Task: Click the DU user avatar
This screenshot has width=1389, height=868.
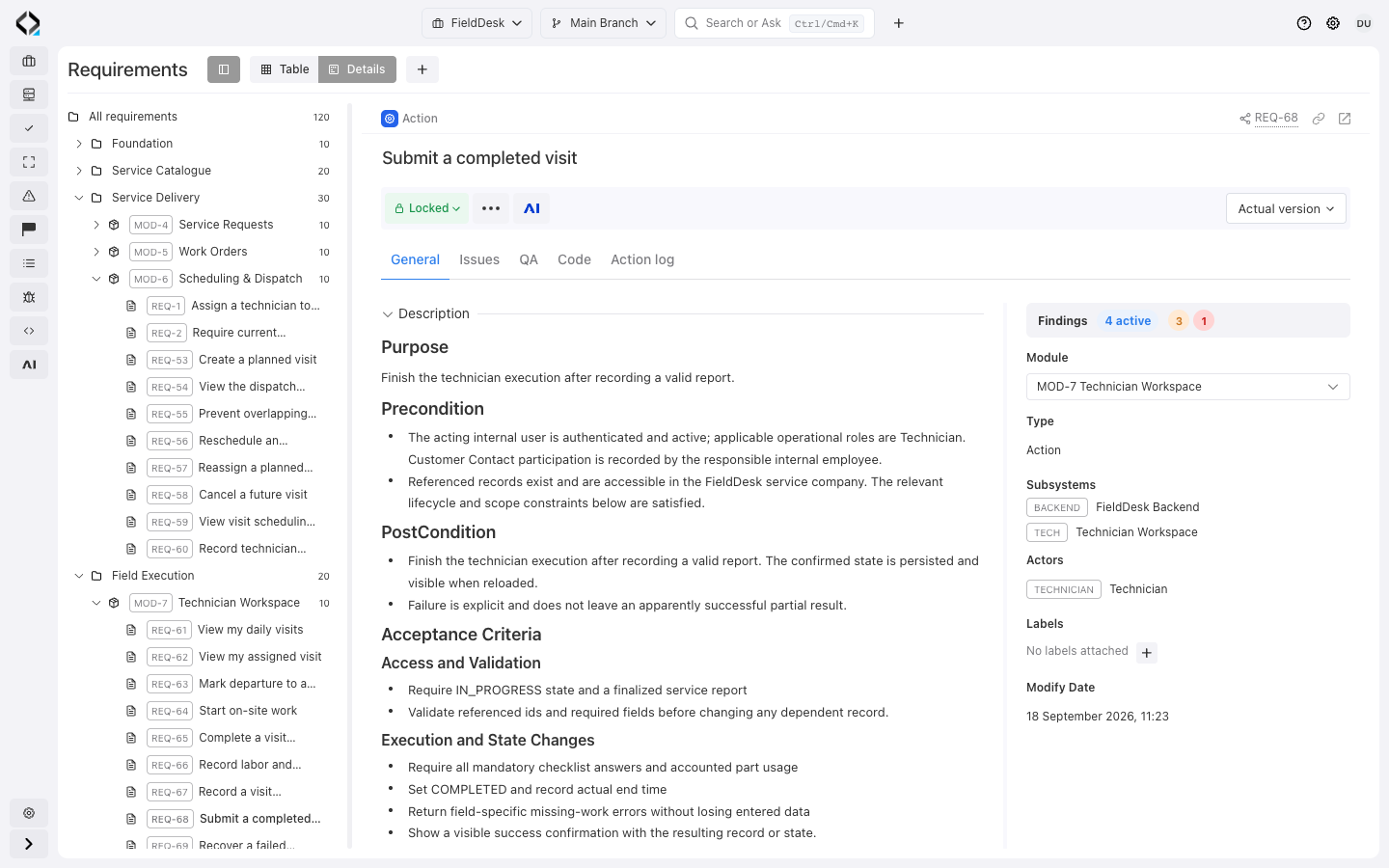Action: pos(1364,23)
